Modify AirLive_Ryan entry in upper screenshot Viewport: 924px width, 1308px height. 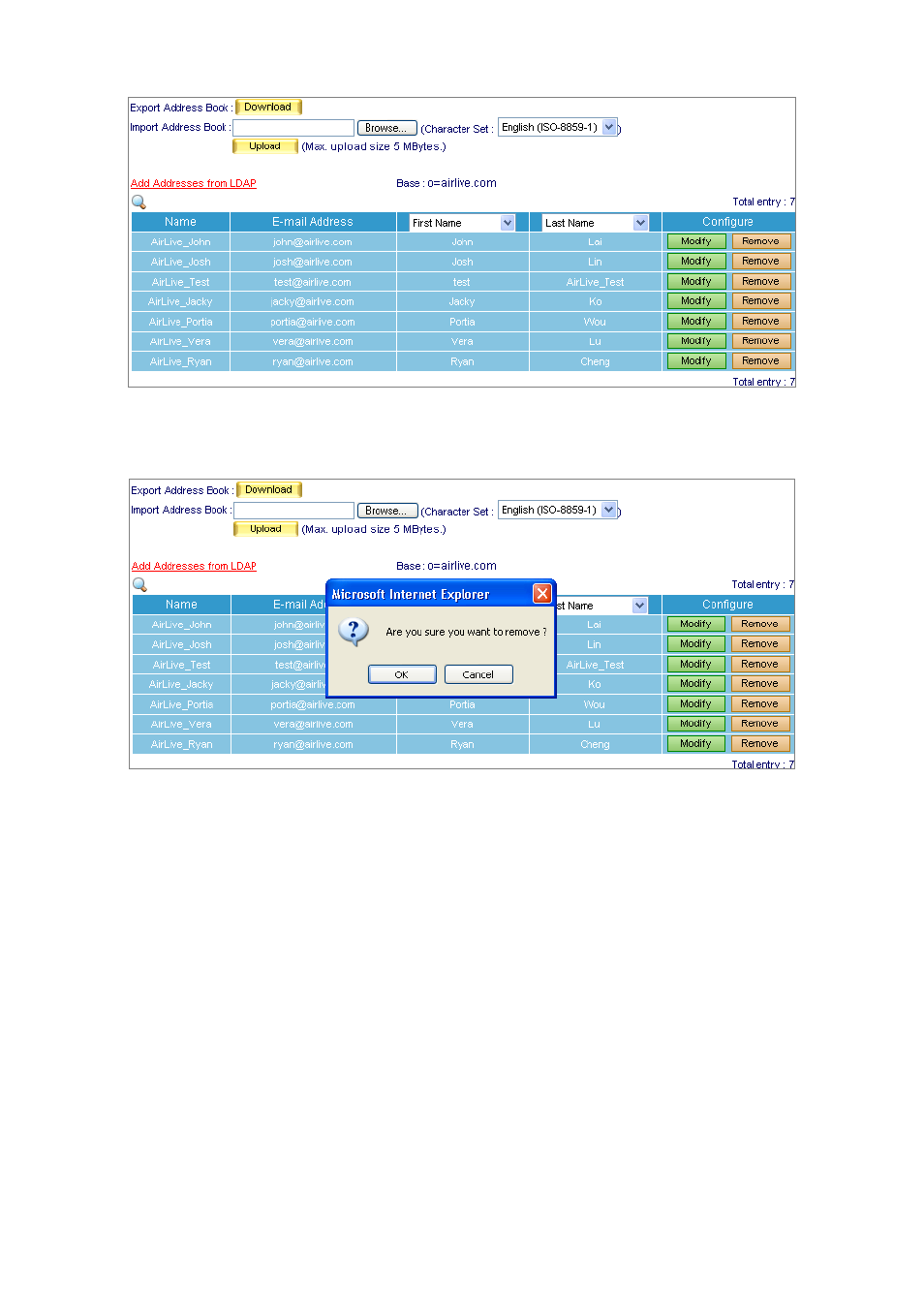click(696, 360)
